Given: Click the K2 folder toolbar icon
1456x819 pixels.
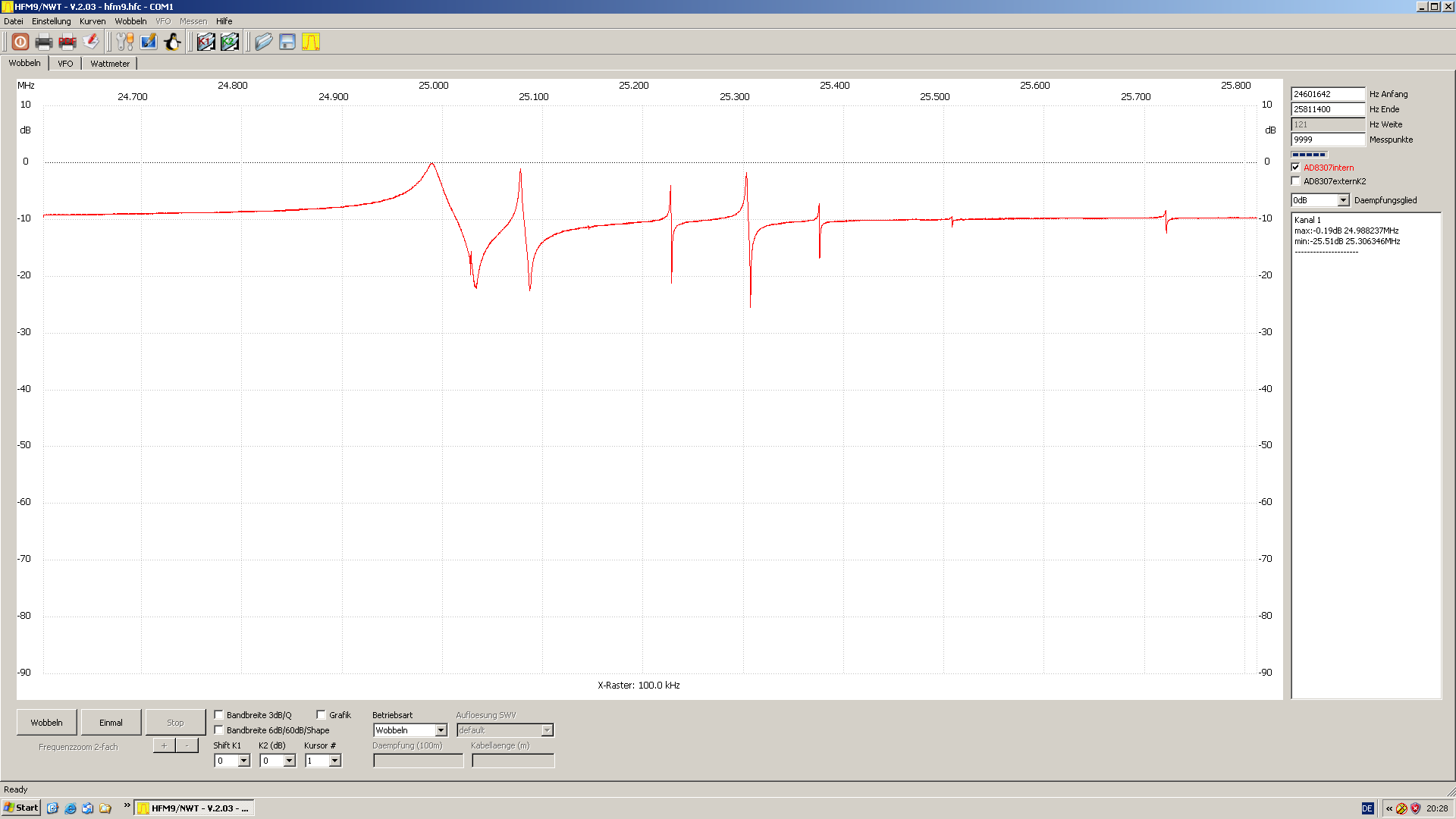Looking at the screenshot, I should click(x=230, y=42).
